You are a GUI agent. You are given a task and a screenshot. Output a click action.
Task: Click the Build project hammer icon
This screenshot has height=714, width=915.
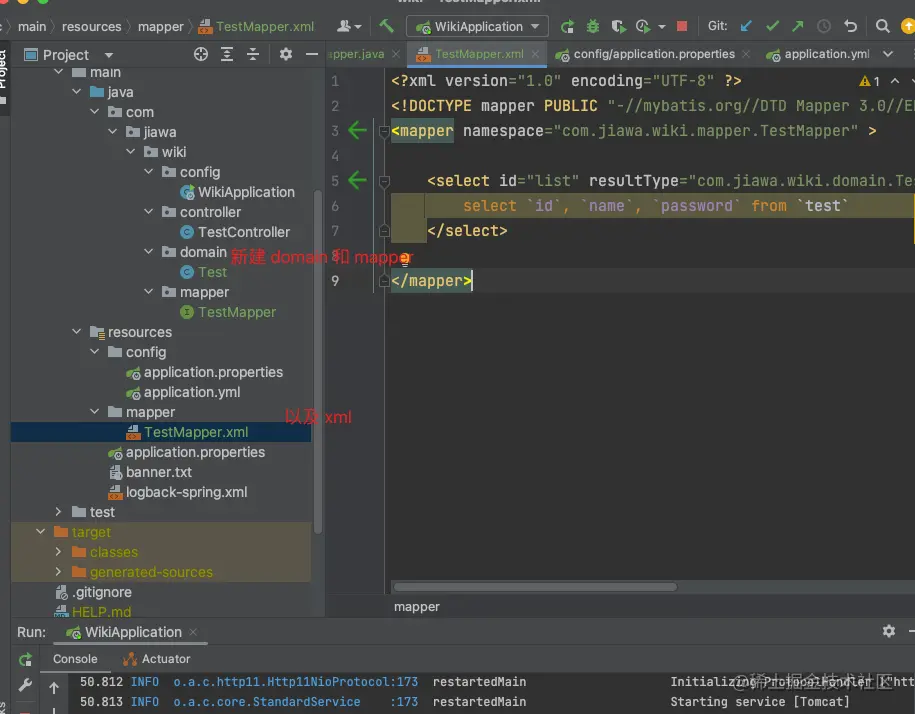[386, 26]
